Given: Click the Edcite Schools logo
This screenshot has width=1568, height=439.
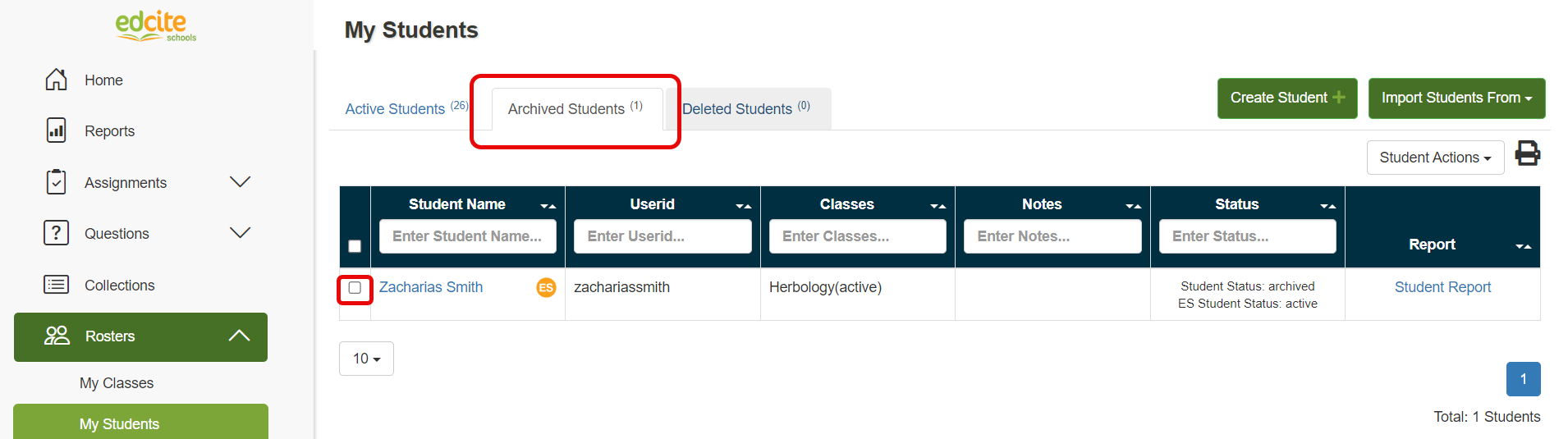Looking at the screenshot, I should point(155,26).
